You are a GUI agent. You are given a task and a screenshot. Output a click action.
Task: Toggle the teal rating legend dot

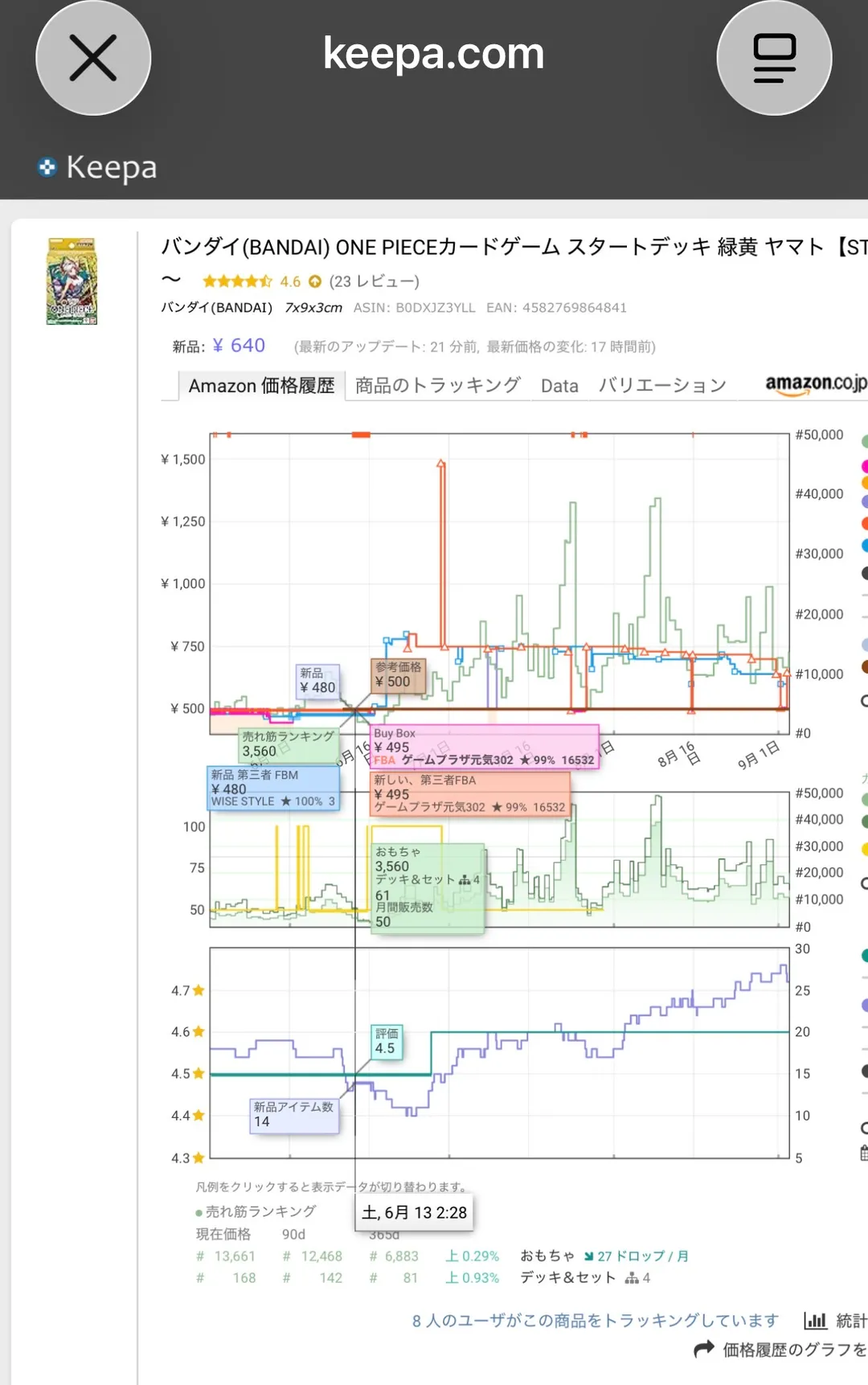click(865, 956)
